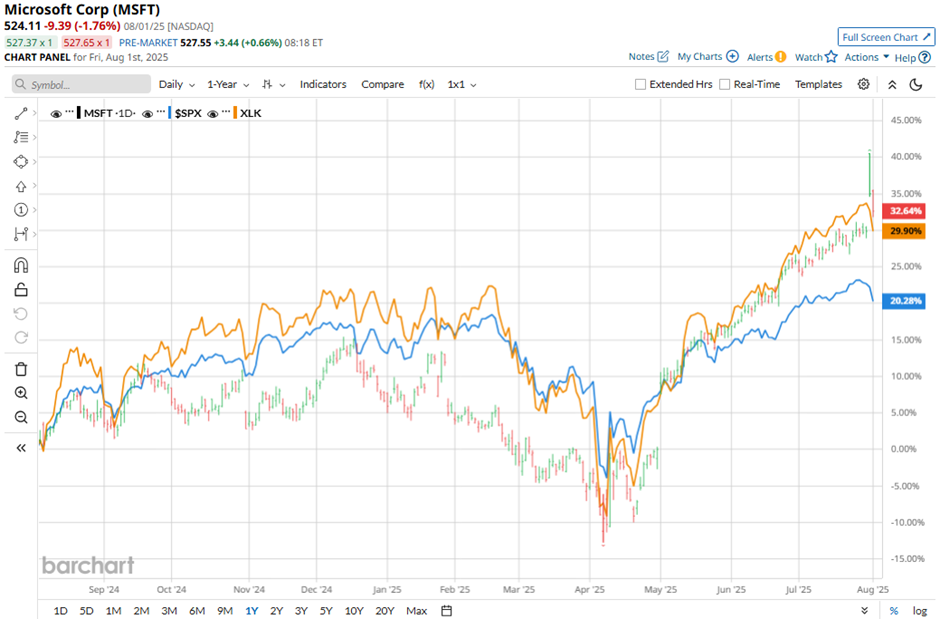940x619 pixels.
Task: Open the date range calendar icon
Action: tap(446, 611)
